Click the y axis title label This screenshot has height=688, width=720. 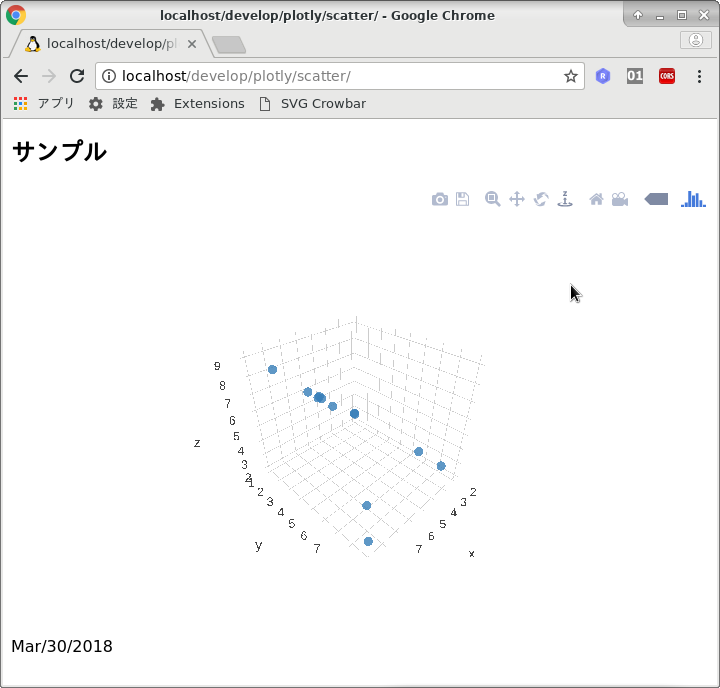pyautogui.click(x=259, y=546)
